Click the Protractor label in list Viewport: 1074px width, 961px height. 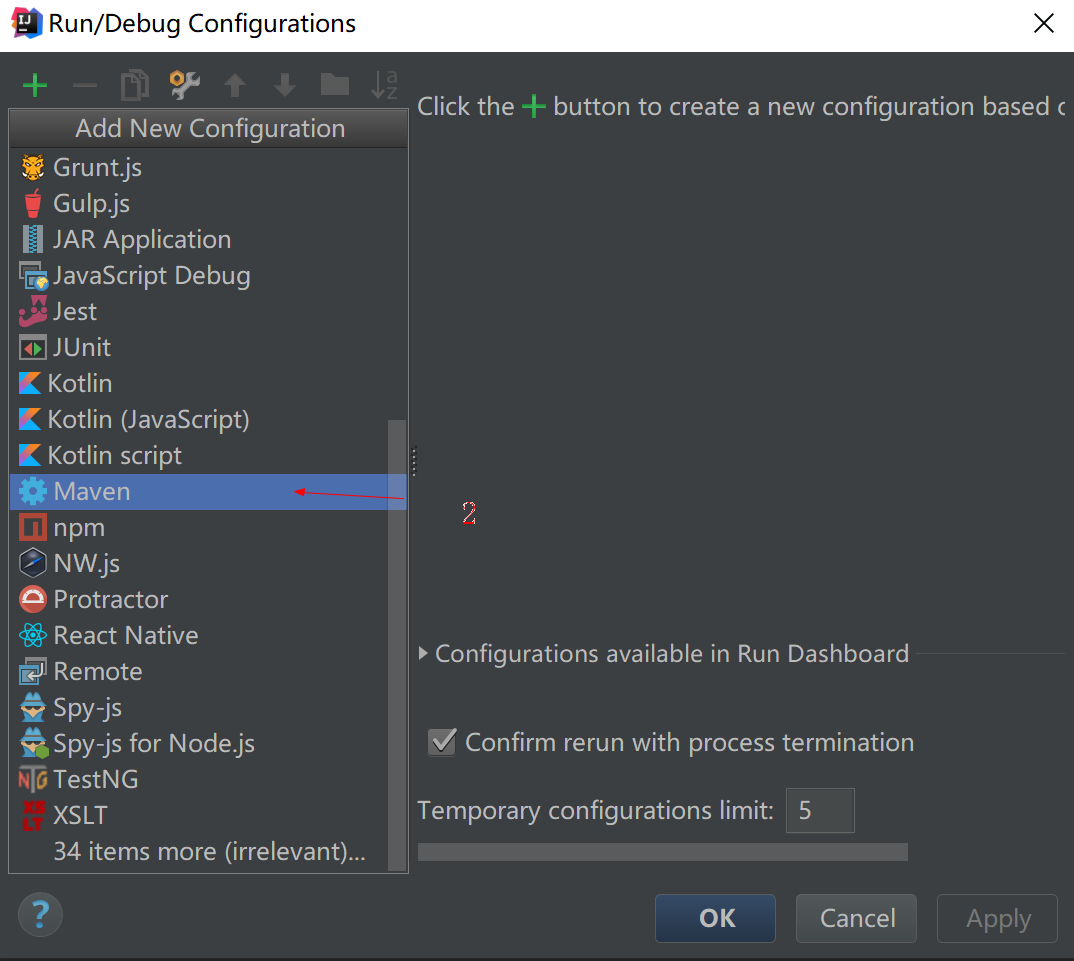click(111, 599)
